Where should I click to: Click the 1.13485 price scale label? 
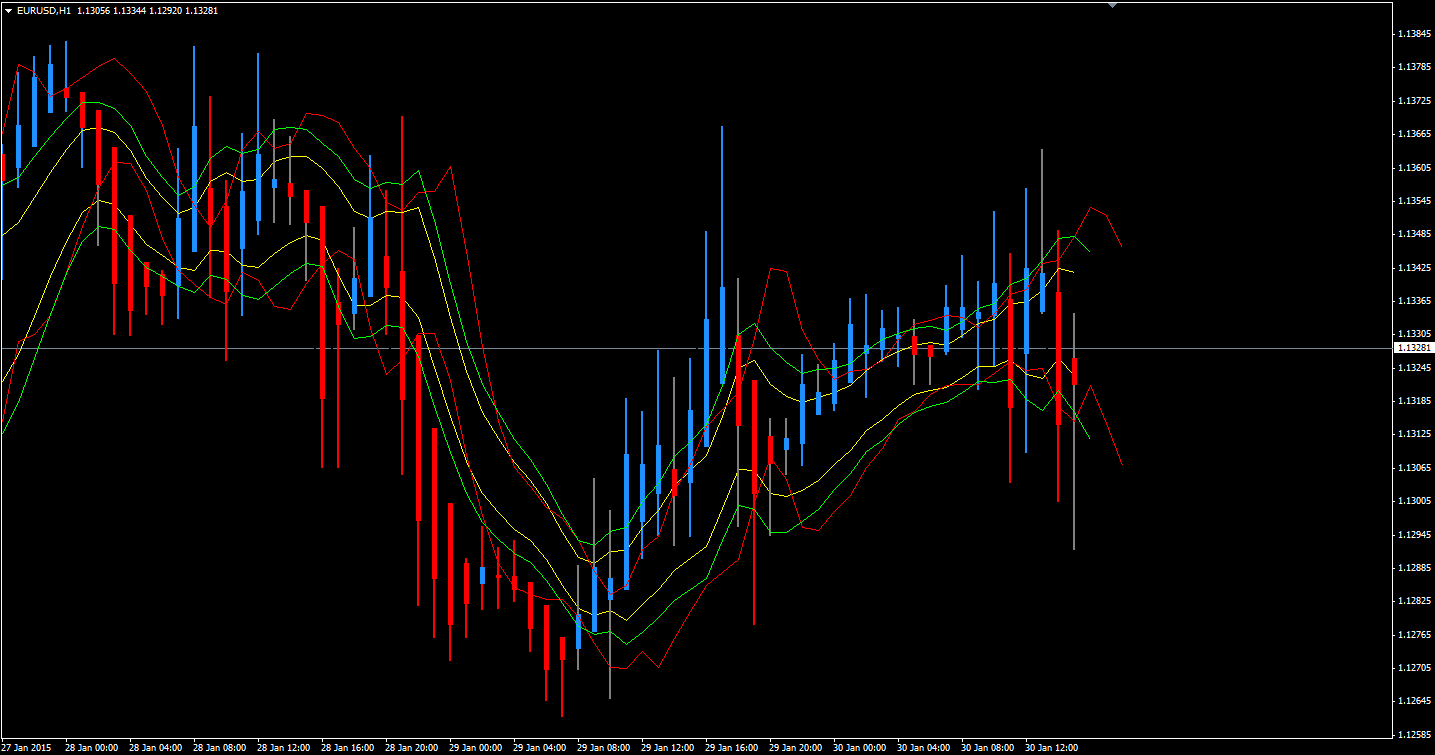[1415, 234]
